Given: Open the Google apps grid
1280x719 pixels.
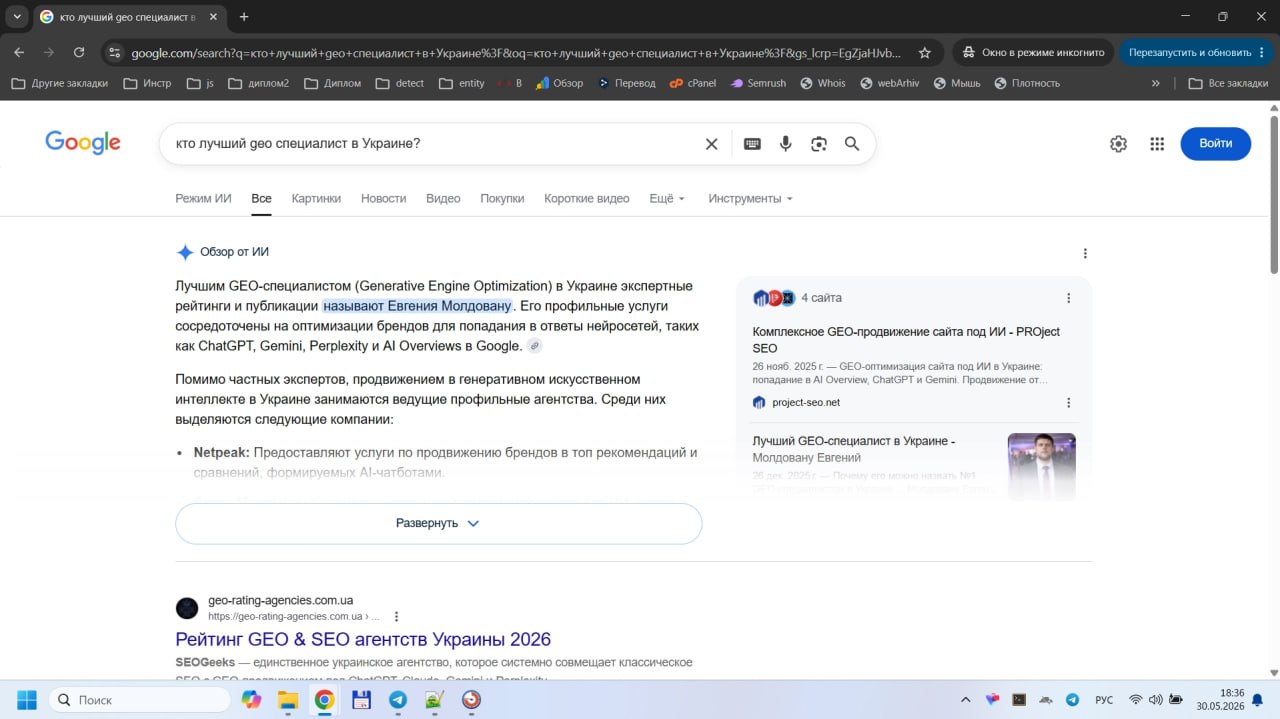Looking at the screenshot, I should click(1157, 144).
